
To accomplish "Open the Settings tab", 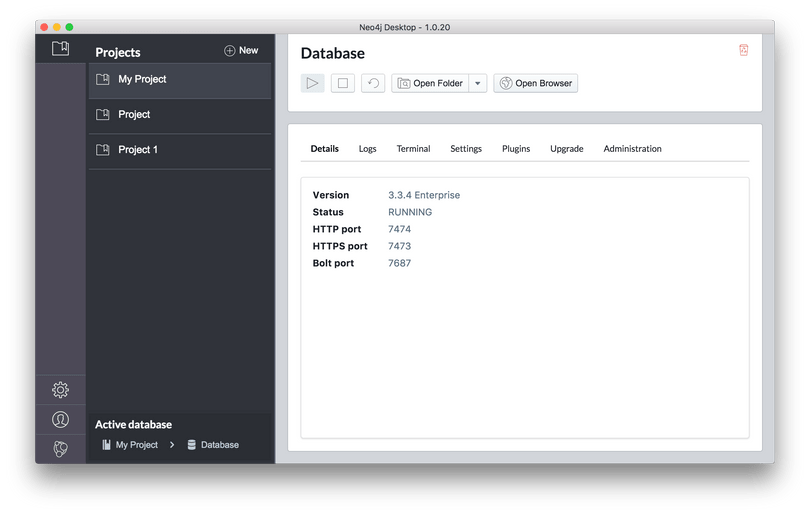I will pyautogui.click(x=466, y=149).
